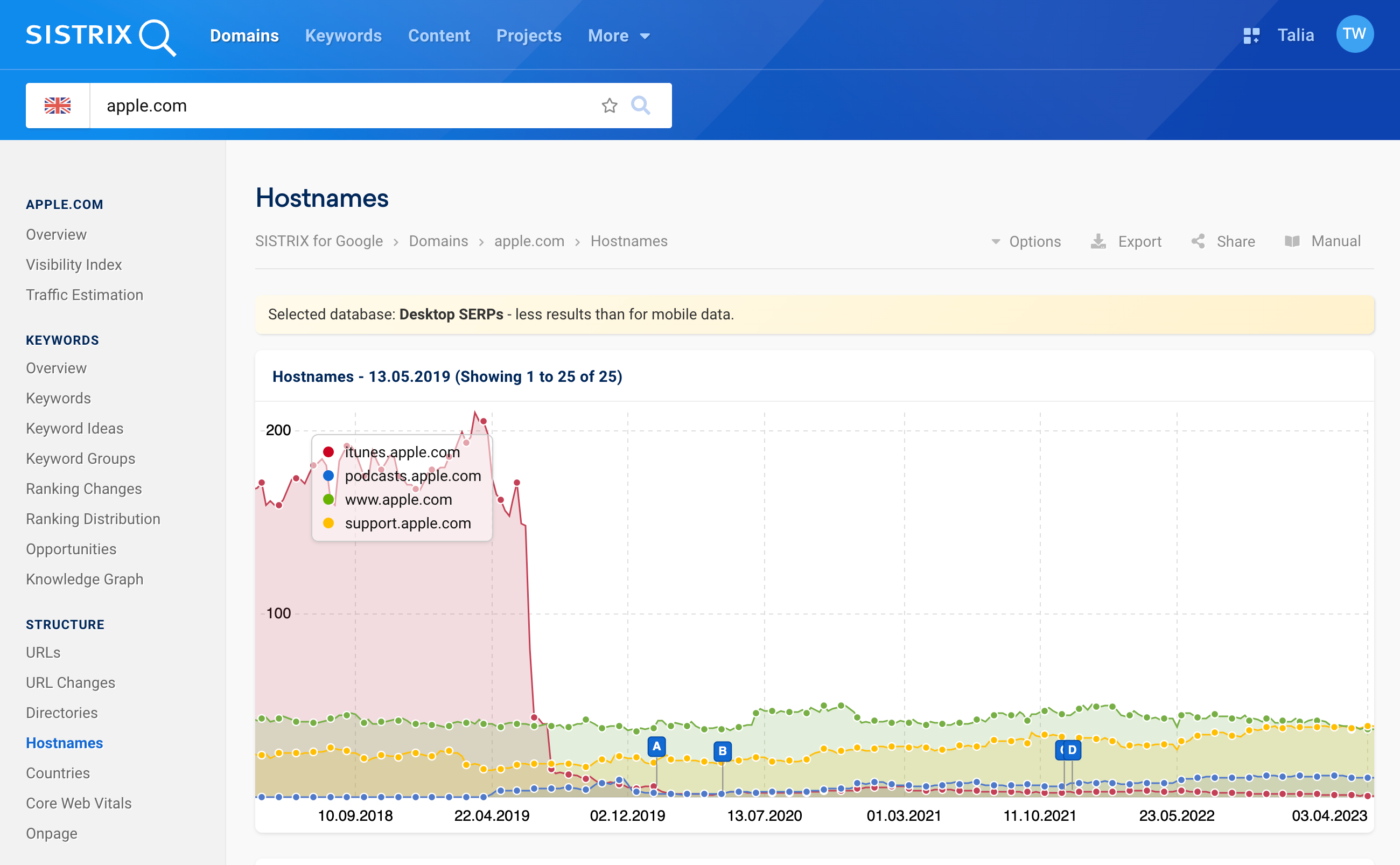Click blue podcasts.apple.com legend dot
Image resolution: width=1400 pixels, height=865 pixels.
328,476
